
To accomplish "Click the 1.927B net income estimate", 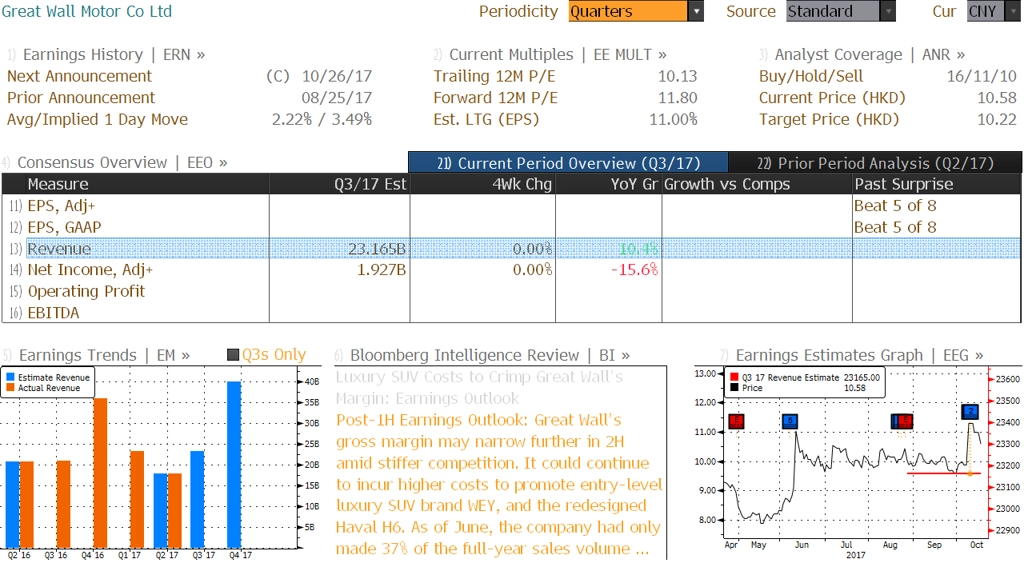I will tap(381, 270).
